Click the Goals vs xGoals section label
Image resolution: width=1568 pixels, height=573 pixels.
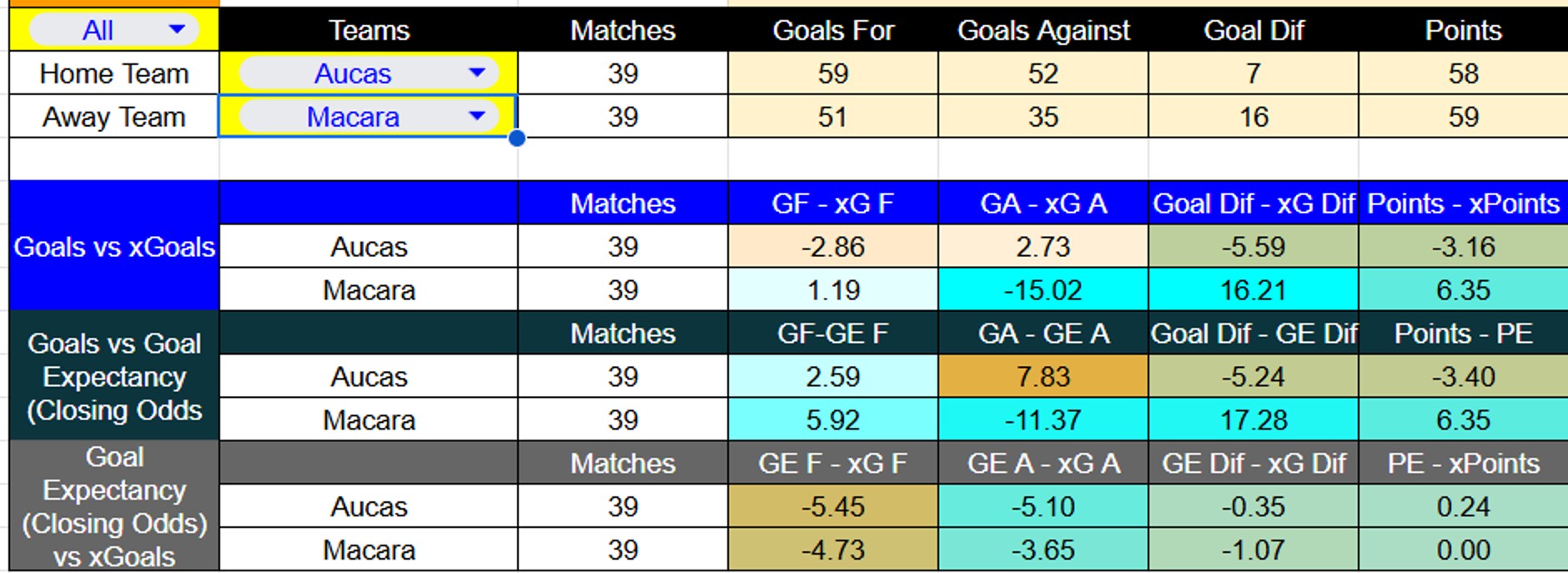[114, 247]
